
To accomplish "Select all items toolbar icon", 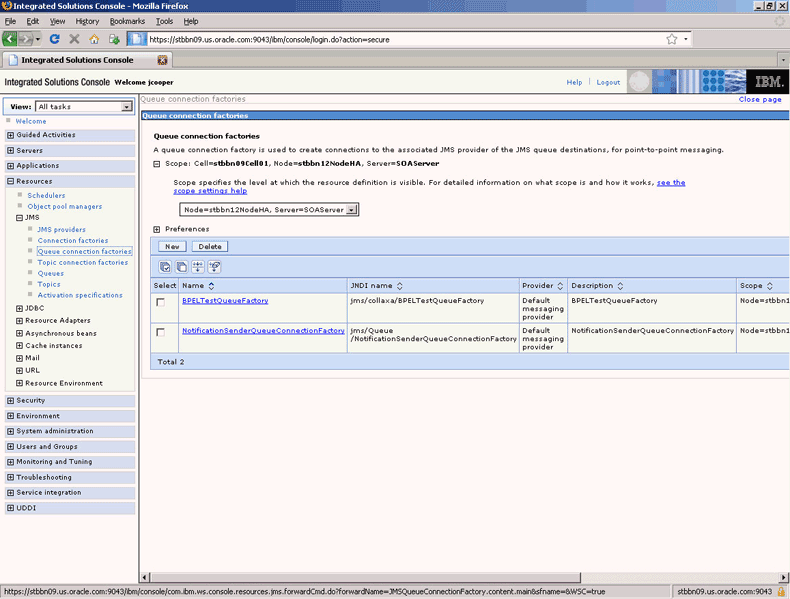I will [x=165, y=267].
